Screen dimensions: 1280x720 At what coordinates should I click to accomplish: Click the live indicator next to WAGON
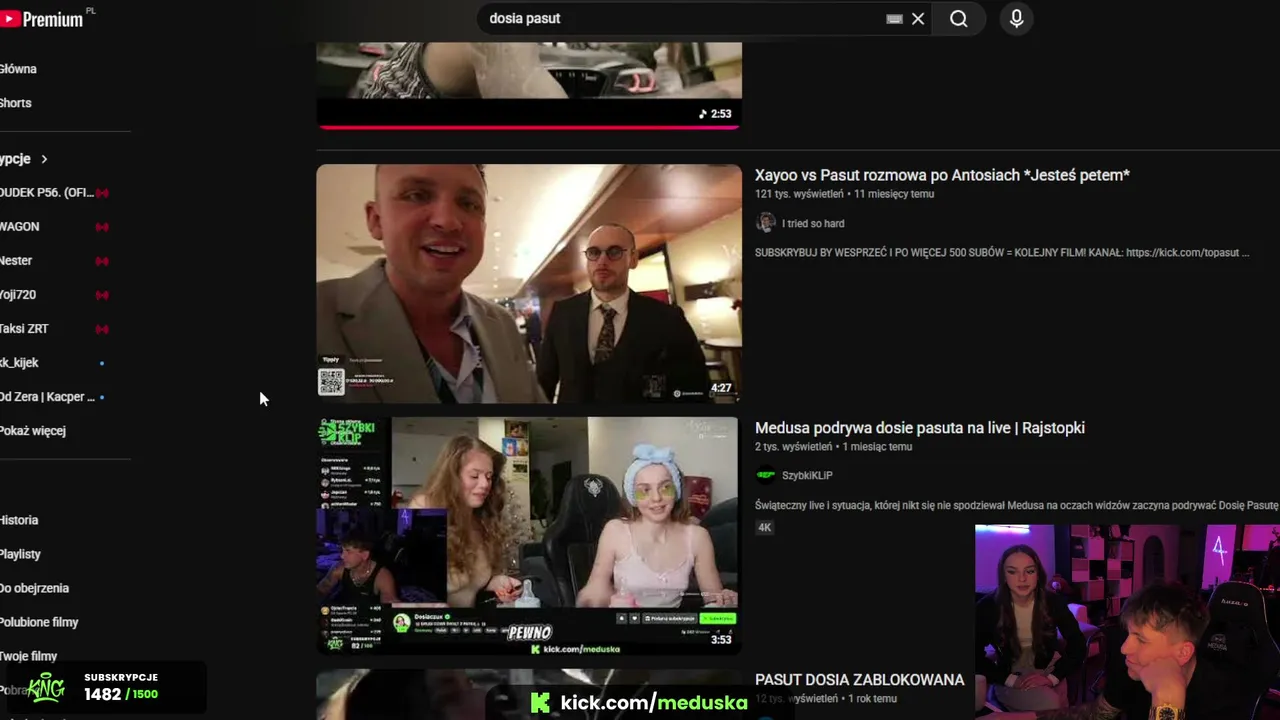[x=102, y=227]
